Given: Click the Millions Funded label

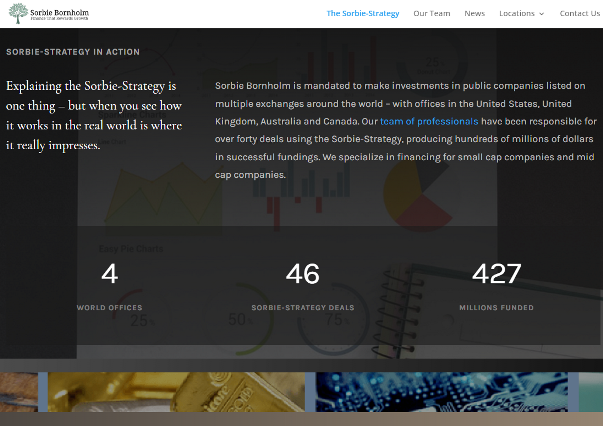Looking at the screenshot, I should [496, 308].
